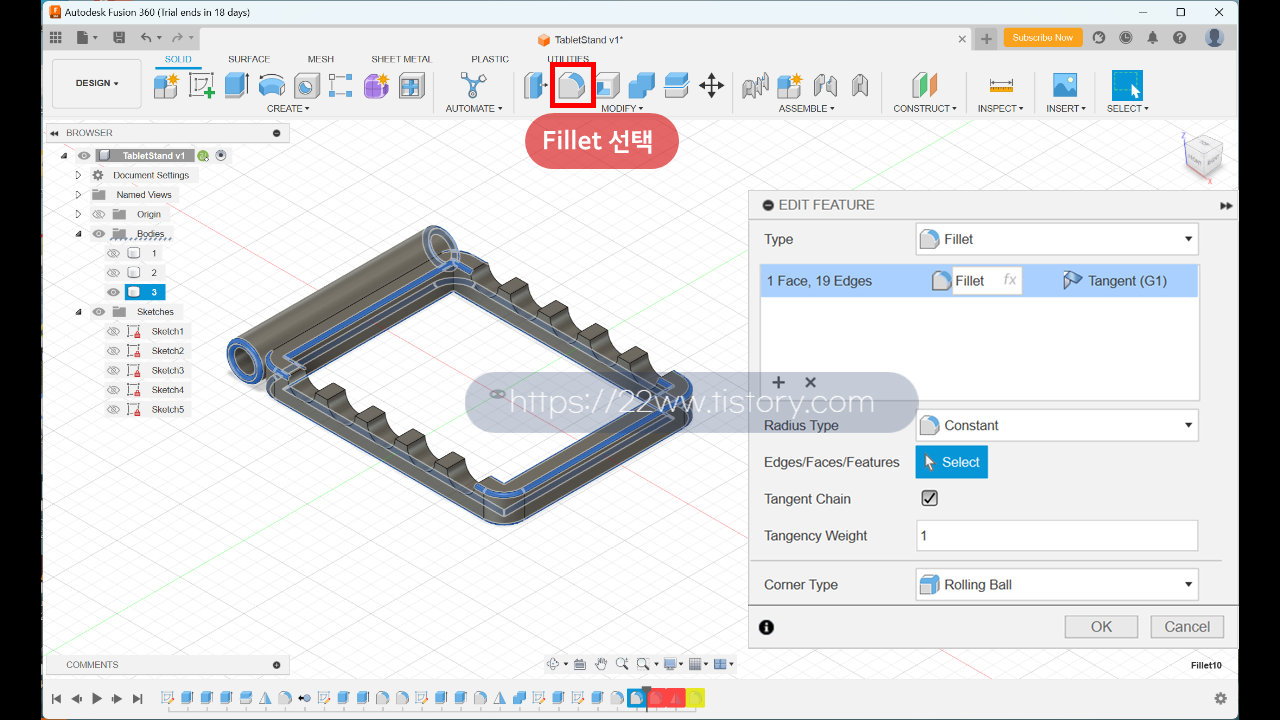Open the notifications bell

click(1153, 38)
